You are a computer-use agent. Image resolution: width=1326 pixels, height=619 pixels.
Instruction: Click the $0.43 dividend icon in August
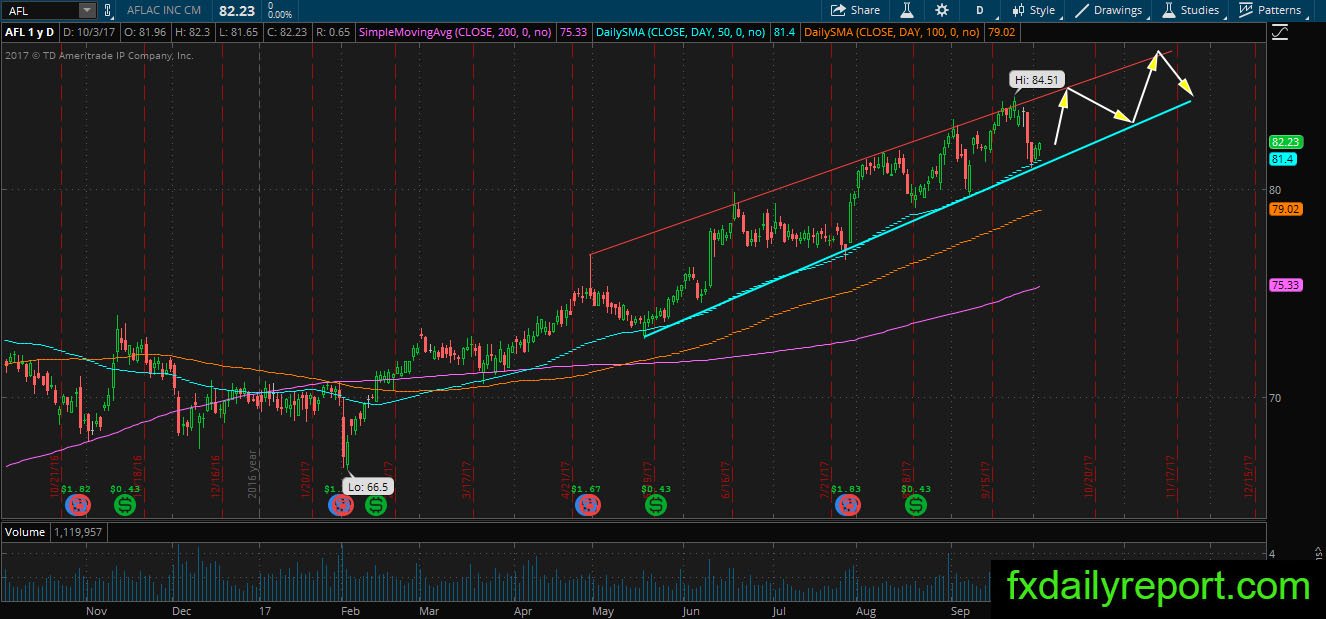click(x=916, y=506)
